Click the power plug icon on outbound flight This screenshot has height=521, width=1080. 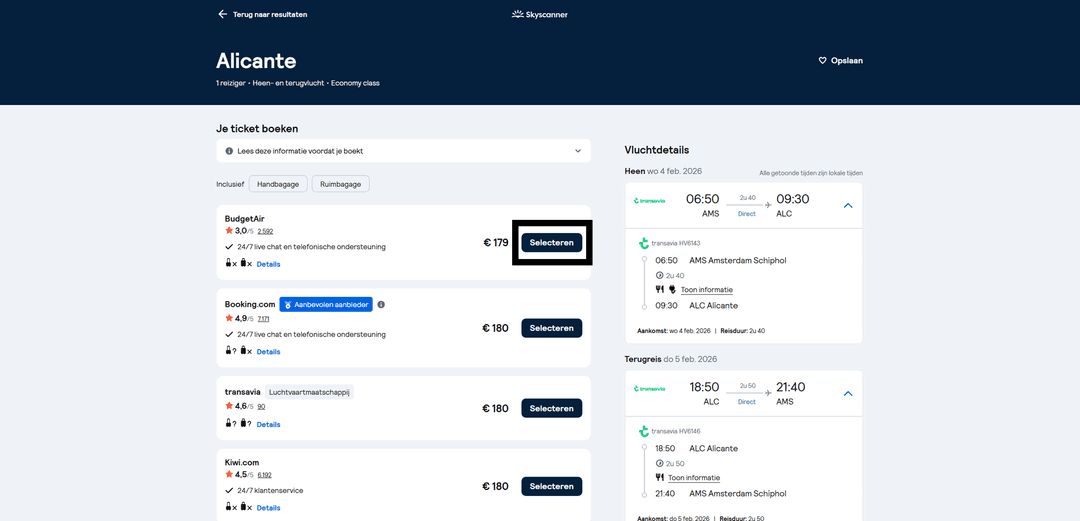point(672,289)
